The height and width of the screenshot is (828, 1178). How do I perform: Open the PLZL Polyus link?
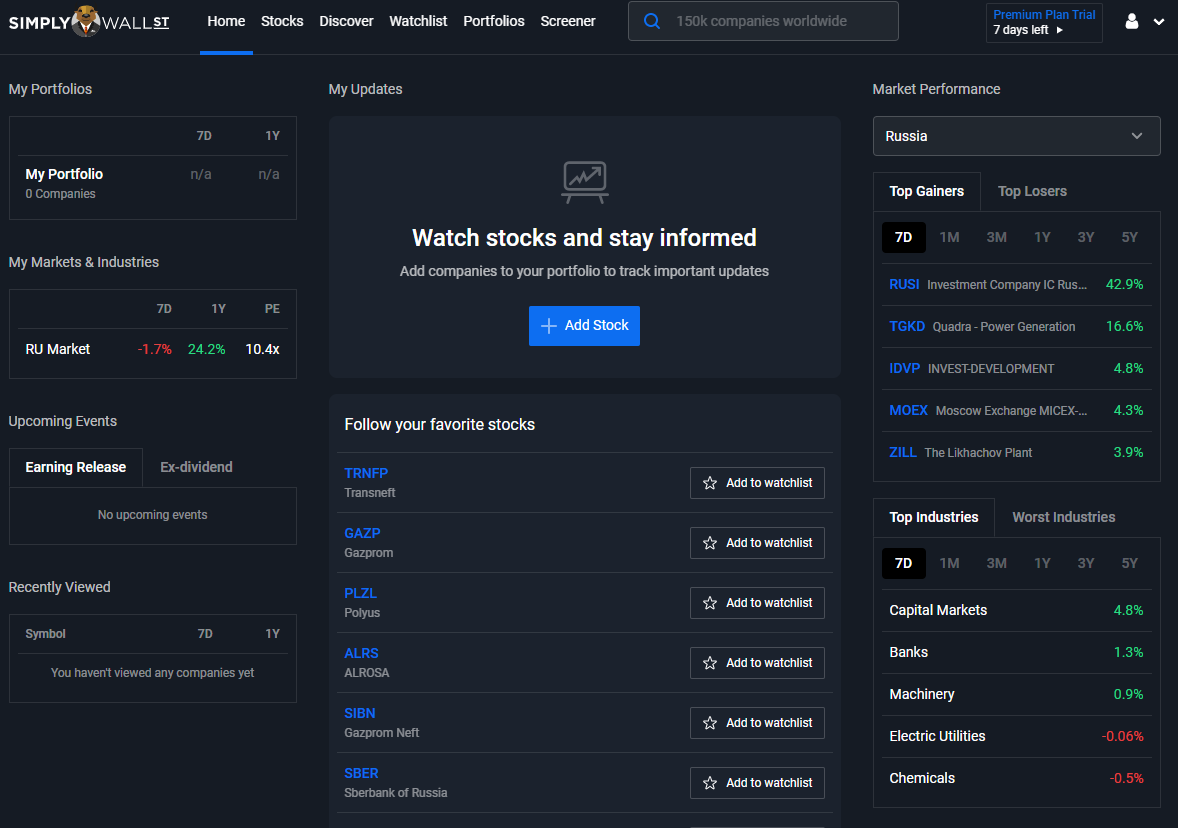[361, 594]
